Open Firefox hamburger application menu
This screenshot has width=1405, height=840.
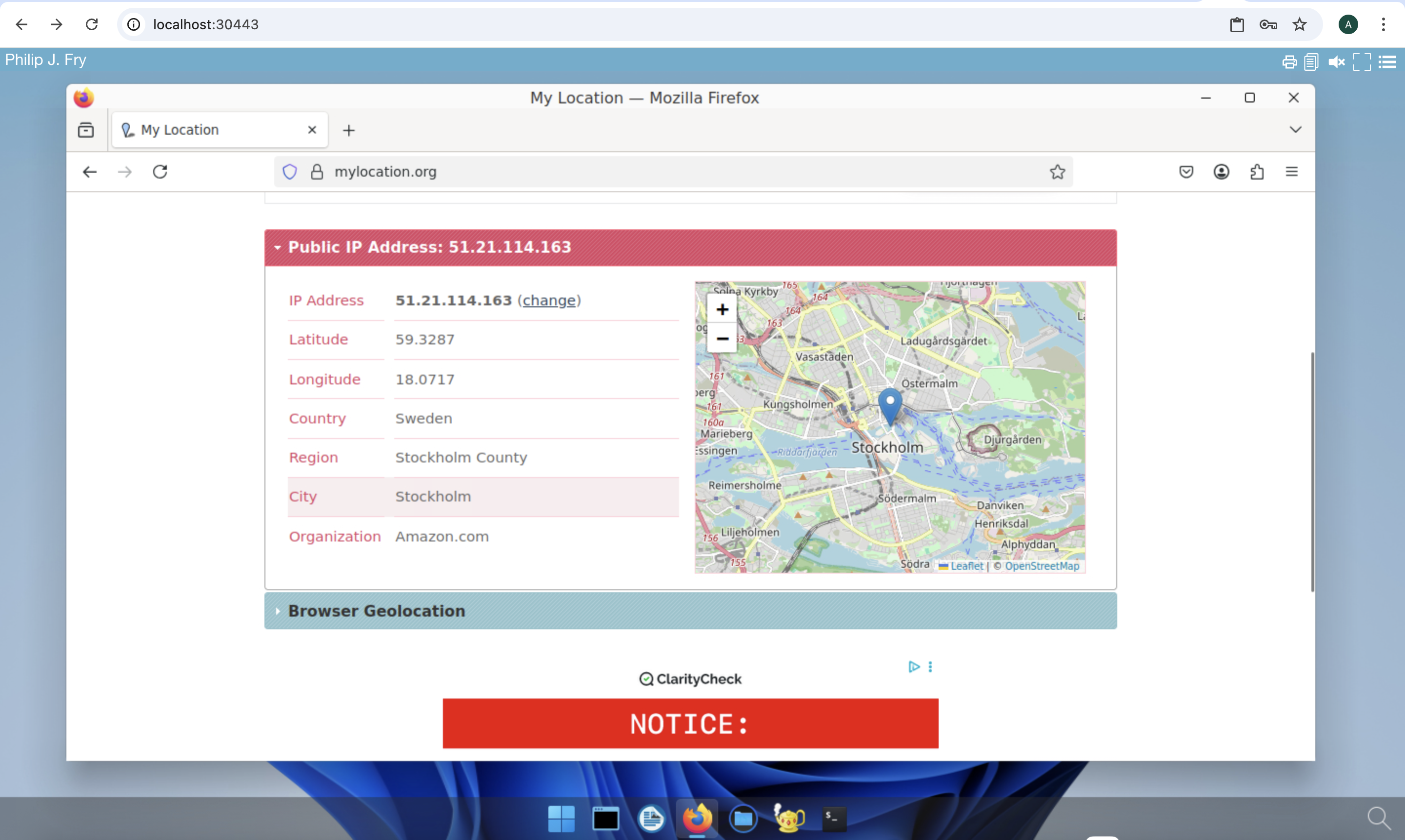(x=1291, y=172)
